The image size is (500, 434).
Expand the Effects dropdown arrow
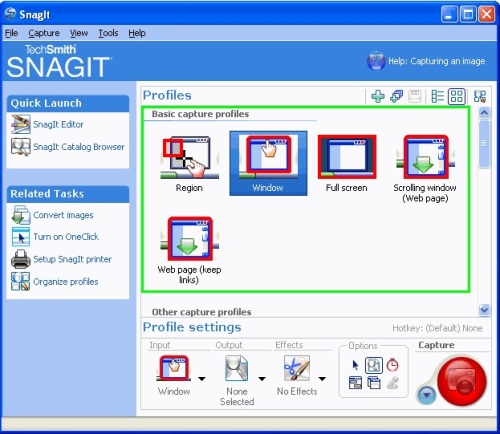(x=322, y=379)
